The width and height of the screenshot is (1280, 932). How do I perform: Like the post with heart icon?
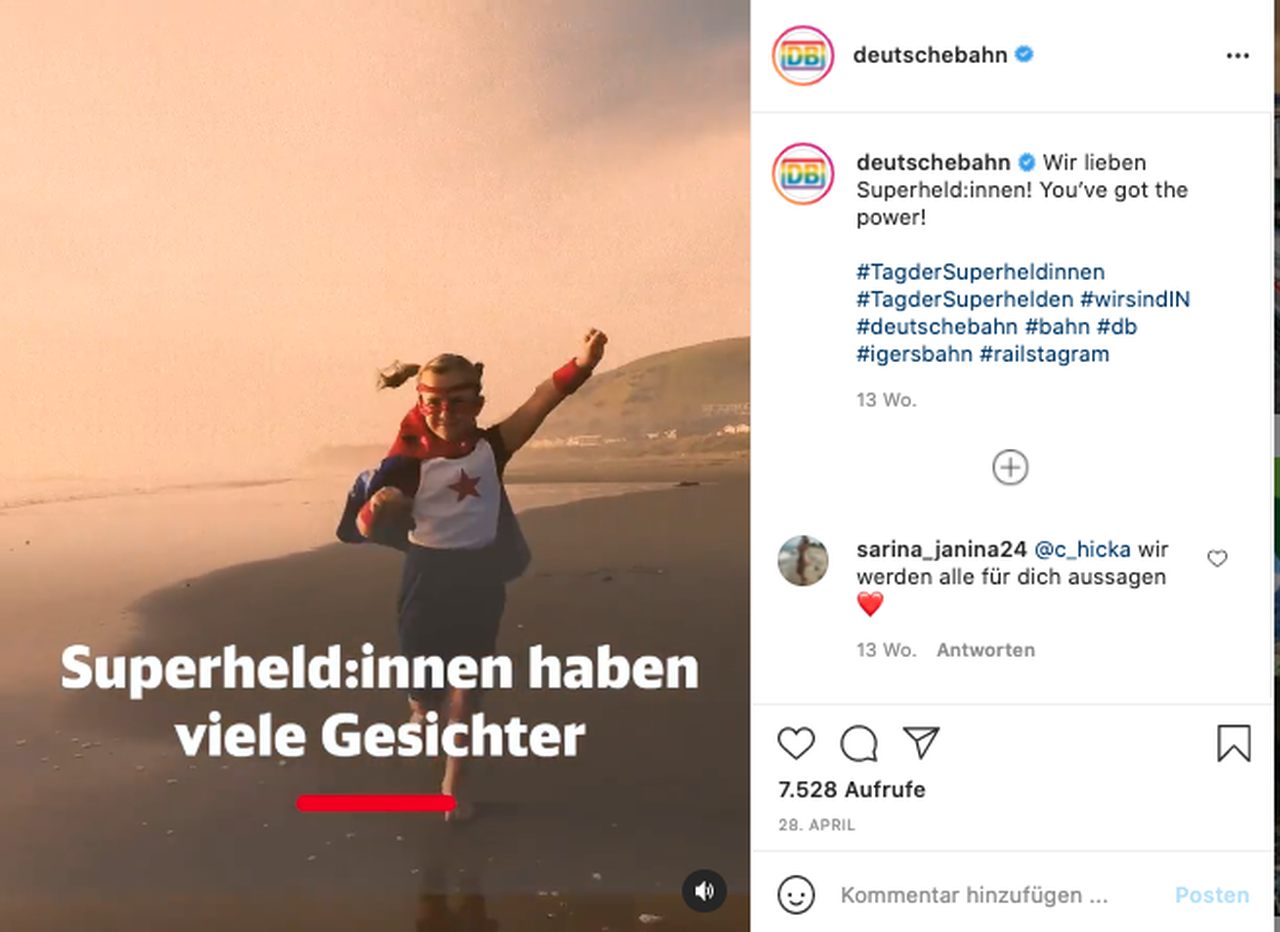(796, 743)
